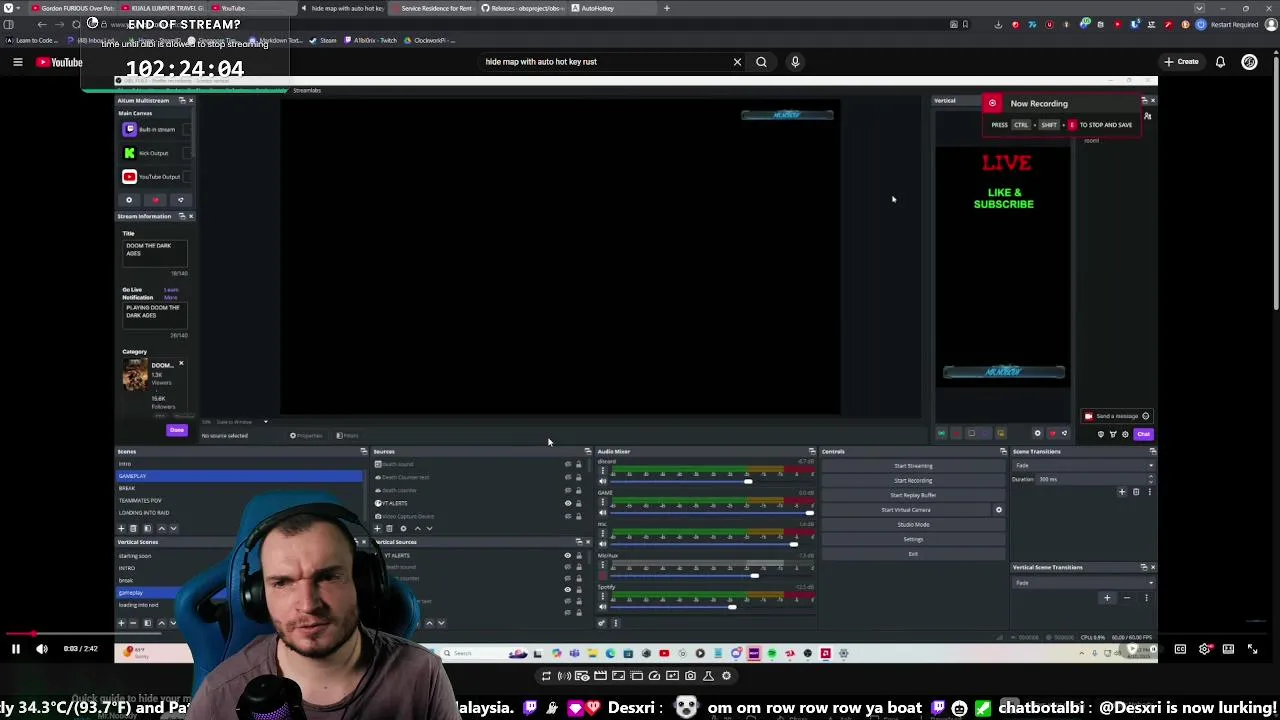
Task: Mute the Spotify audio channel
Action: [602, 607]
